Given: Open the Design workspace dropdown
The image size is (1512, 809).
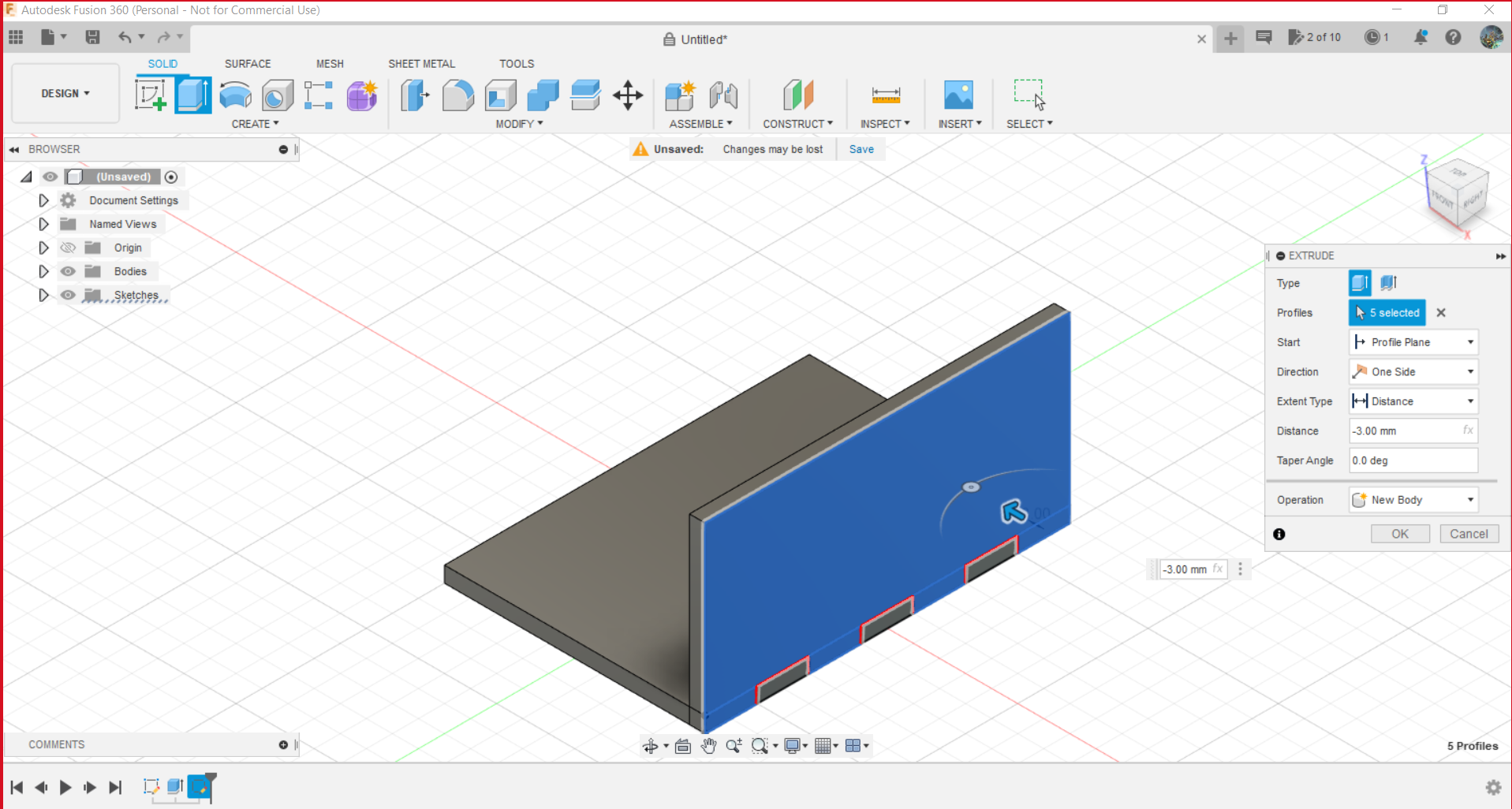Looking at the screenshot, I should [65, 93].
